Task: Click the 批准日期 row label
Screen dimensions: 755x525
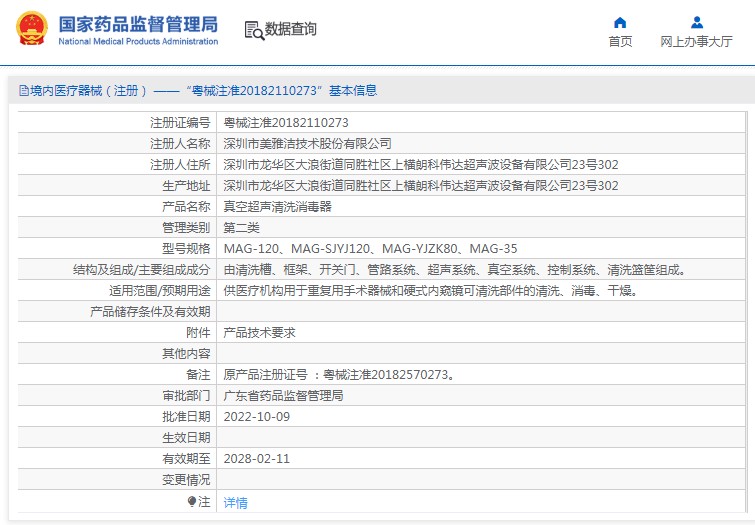Action: point(186,417)
